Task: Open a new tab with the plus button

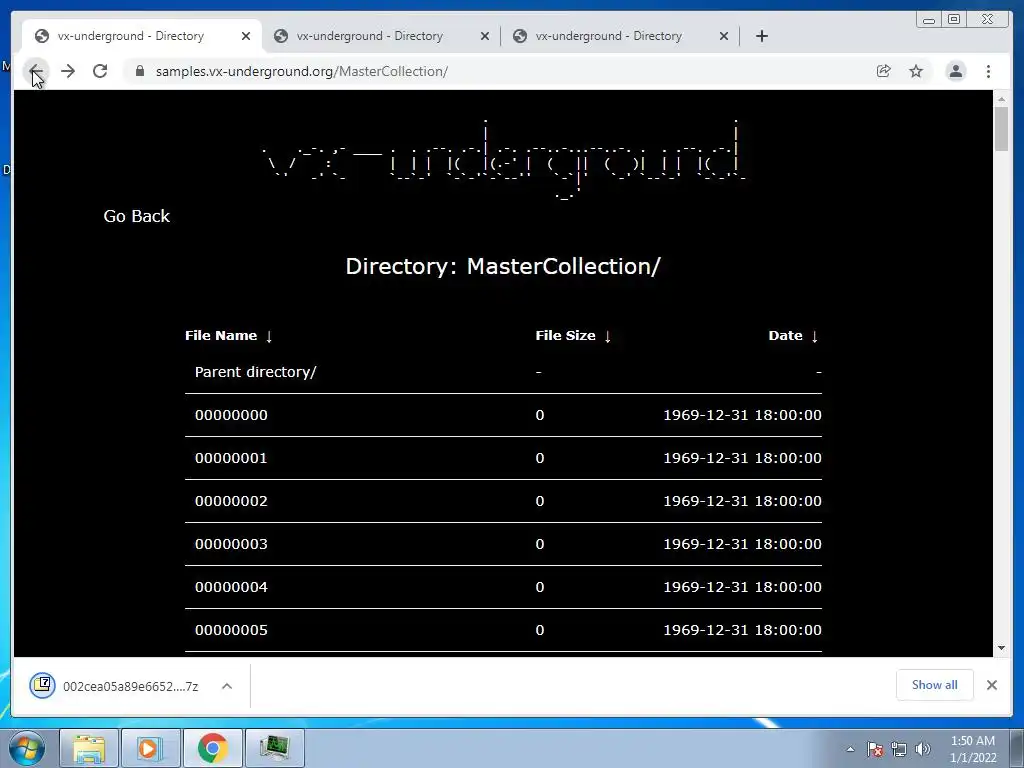Action: [x=761, y=36]
